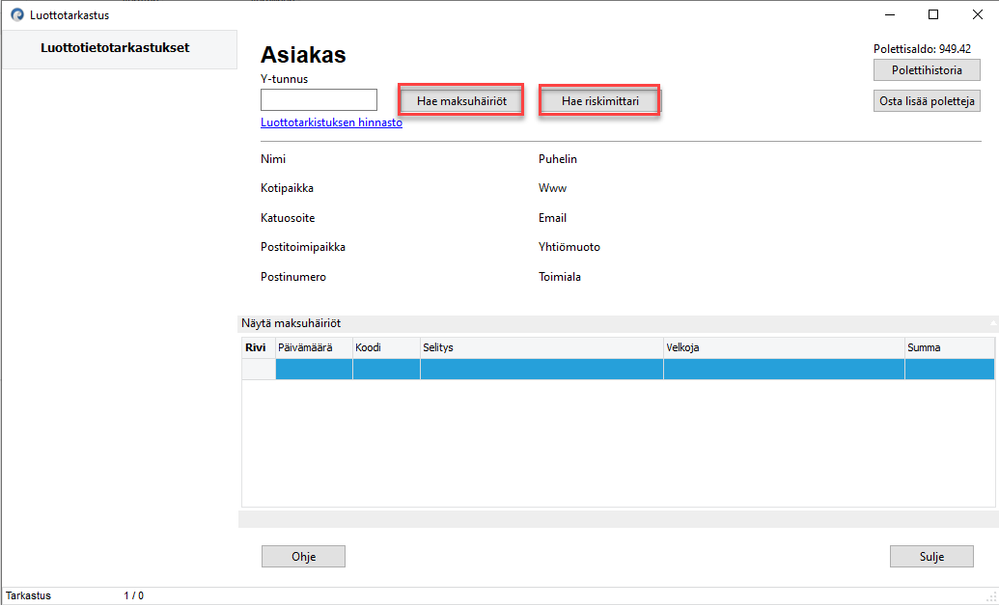Sort by Koodi column header
This screenshot has height=605, width=999.
[386, 348]
